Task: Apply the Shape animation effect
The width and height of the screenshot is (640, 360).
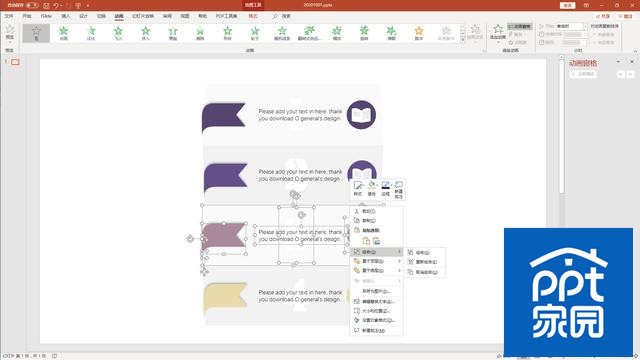Action: pyautogui.click(x=228, y=33)
